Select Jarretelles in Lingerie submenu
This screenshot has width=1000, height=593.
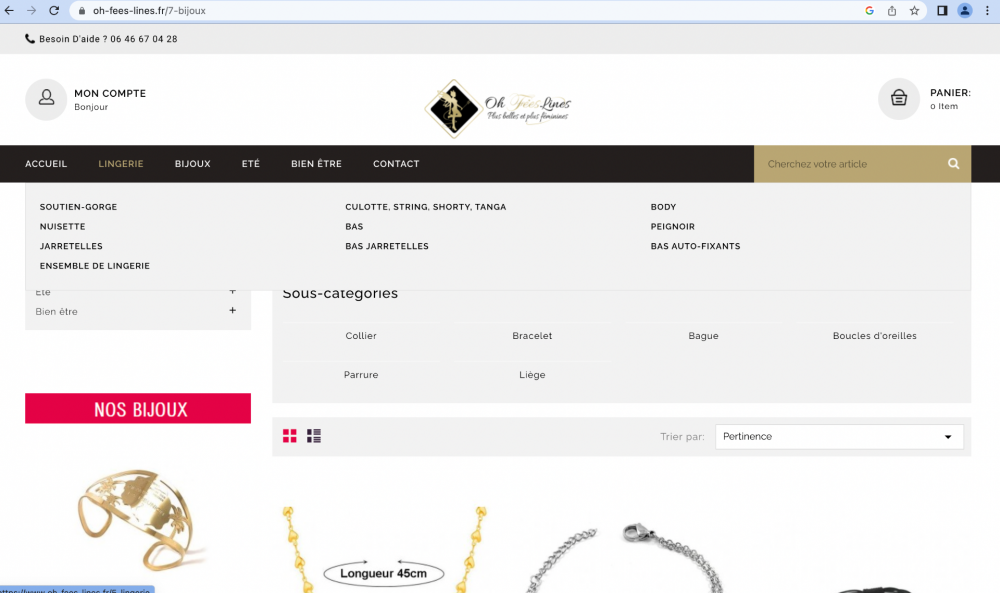coord(71,246)
